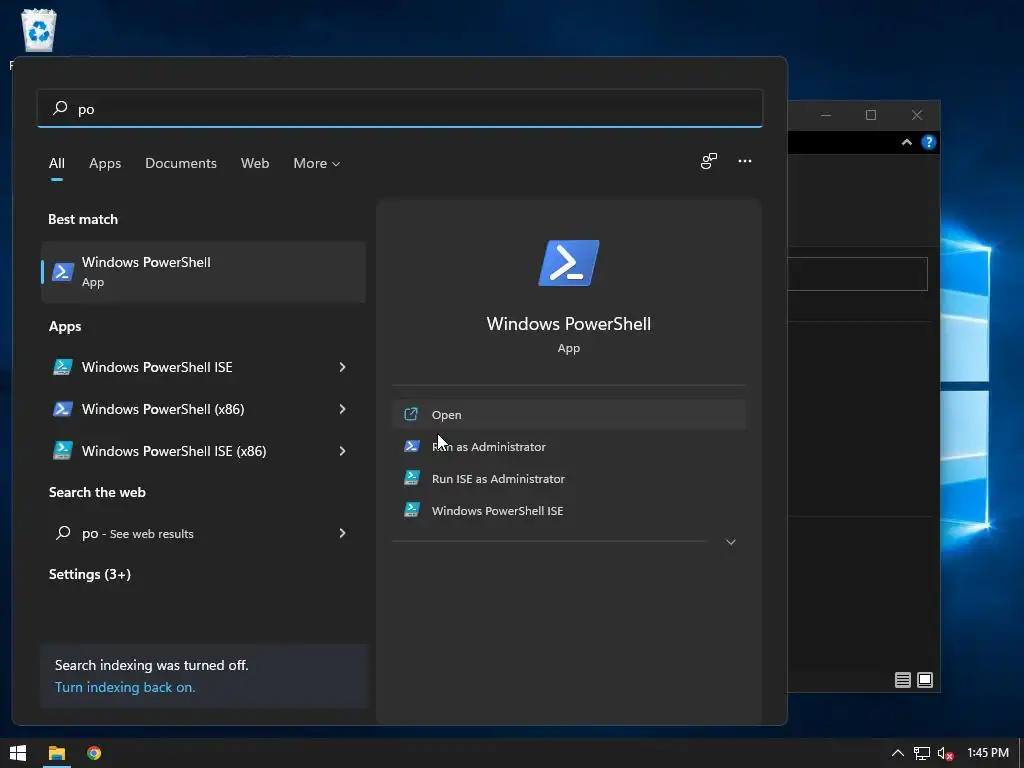This screenshot has width=1024, height=768.
Task: Expand Windows PowerShell ISE (x86) options arrow
Action: 342,451
